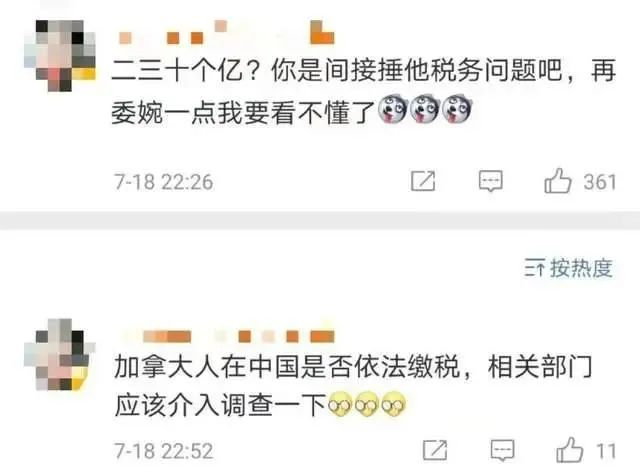Open replies for the 22:26 comment
The height and width of the screenshot is (467, 640).
[x=490, y=181]
